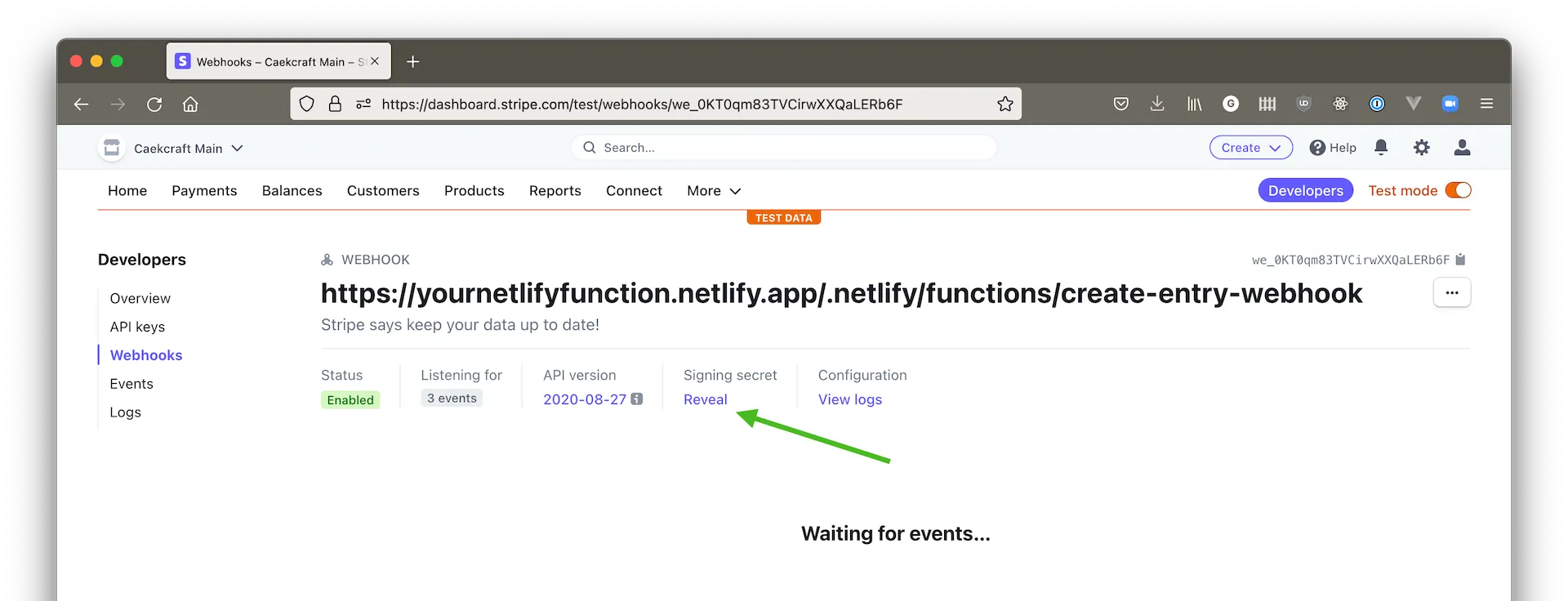Select Webhooks in Developers sidebar
The height and width of the screenshot is (601, 1568).
coord(146,355)
